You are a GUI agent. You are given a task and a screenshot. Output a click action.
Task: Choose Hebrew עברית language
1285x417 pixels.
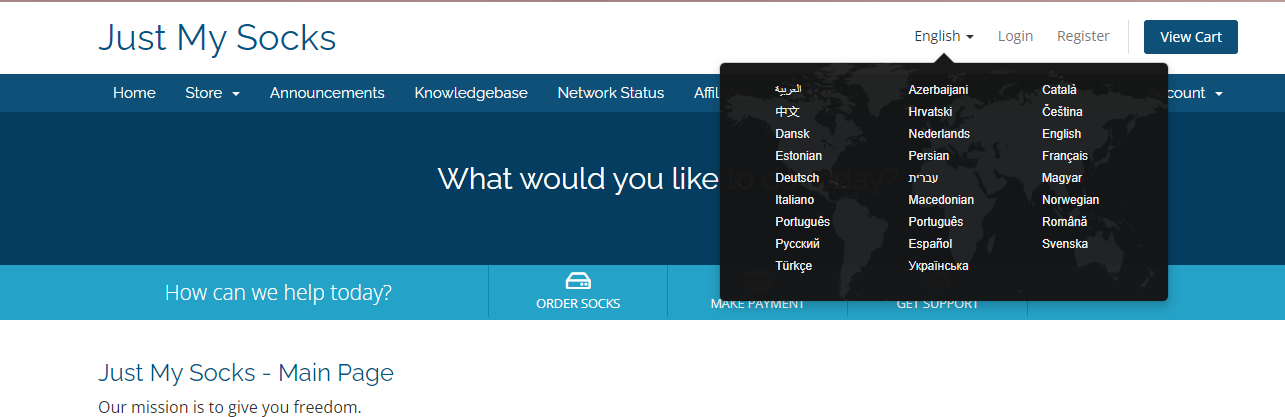coord(923,178)
